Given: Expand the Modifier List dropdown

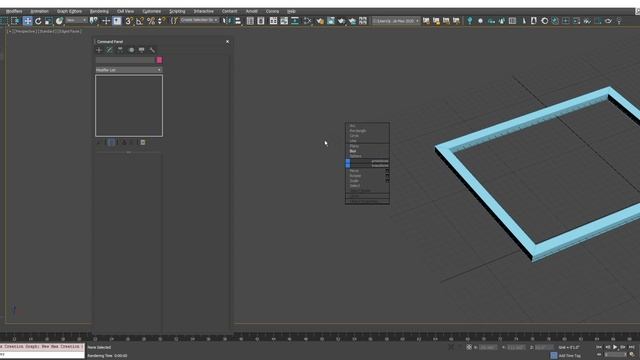Looking at the screenshot, I should point(129,70).
